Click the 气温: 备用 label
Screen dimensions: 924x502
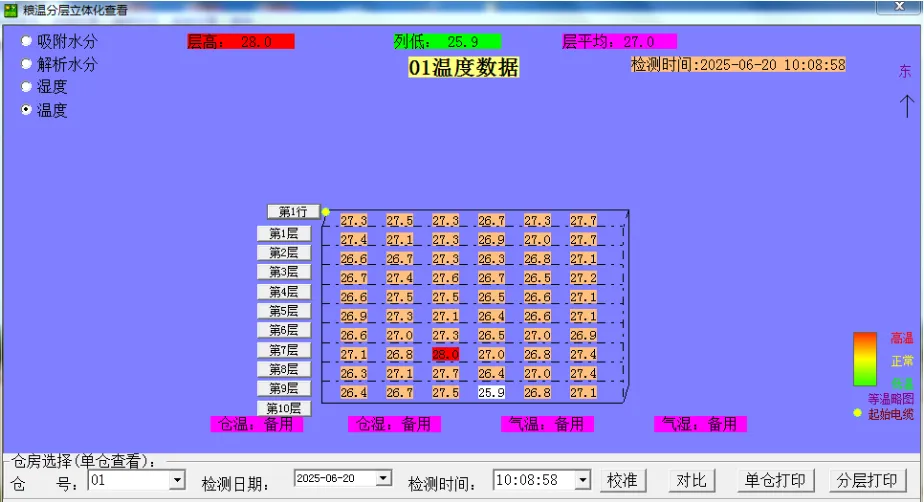(x=547, y=424)
